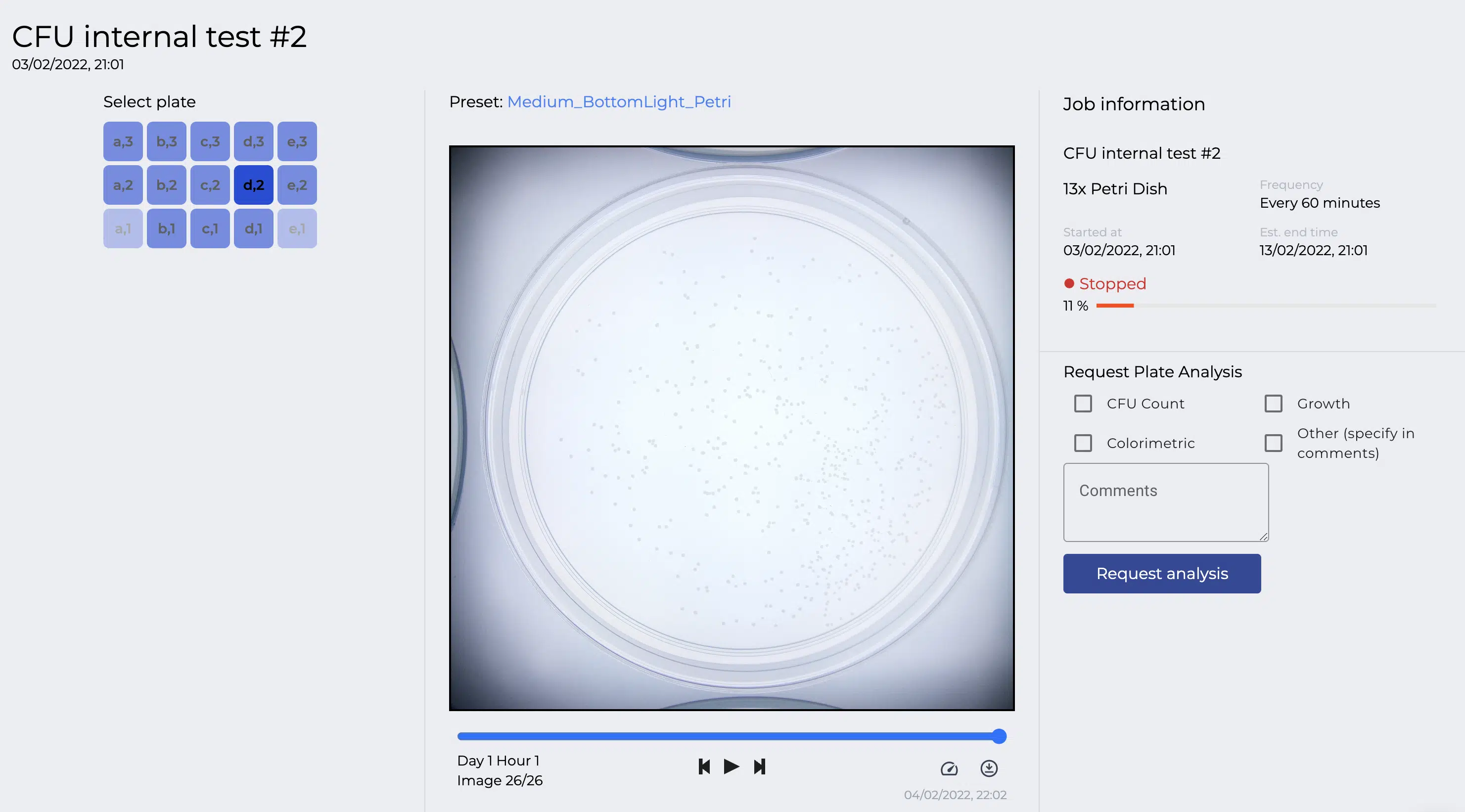Click the 'CFU internal test #2' page title
Screen dimensions: 1465x812
(159, 37)
